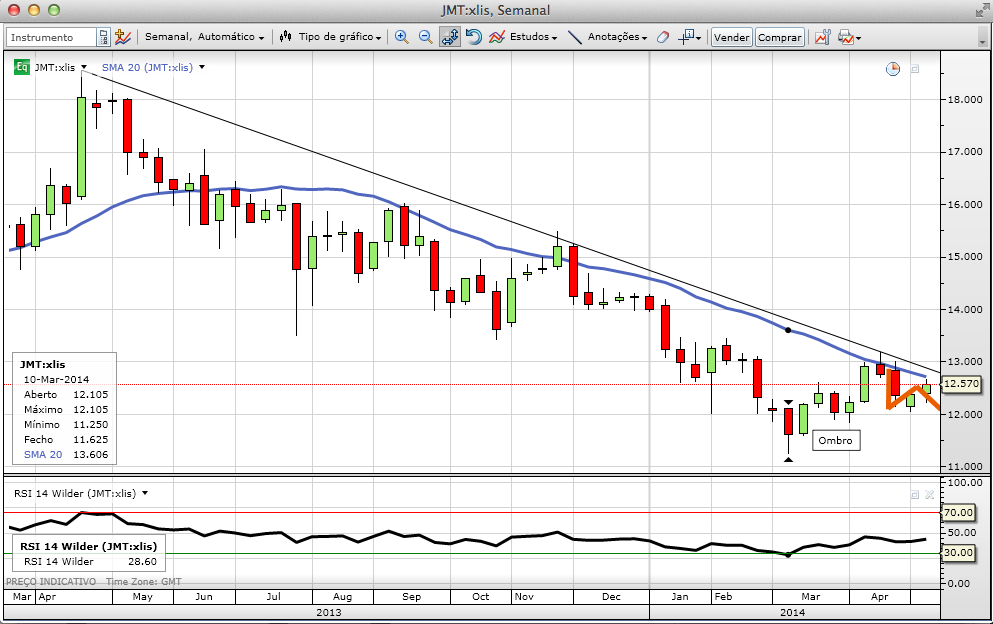Open the crosshair tool dropdown arrow
993x624 pixels.
699,39
